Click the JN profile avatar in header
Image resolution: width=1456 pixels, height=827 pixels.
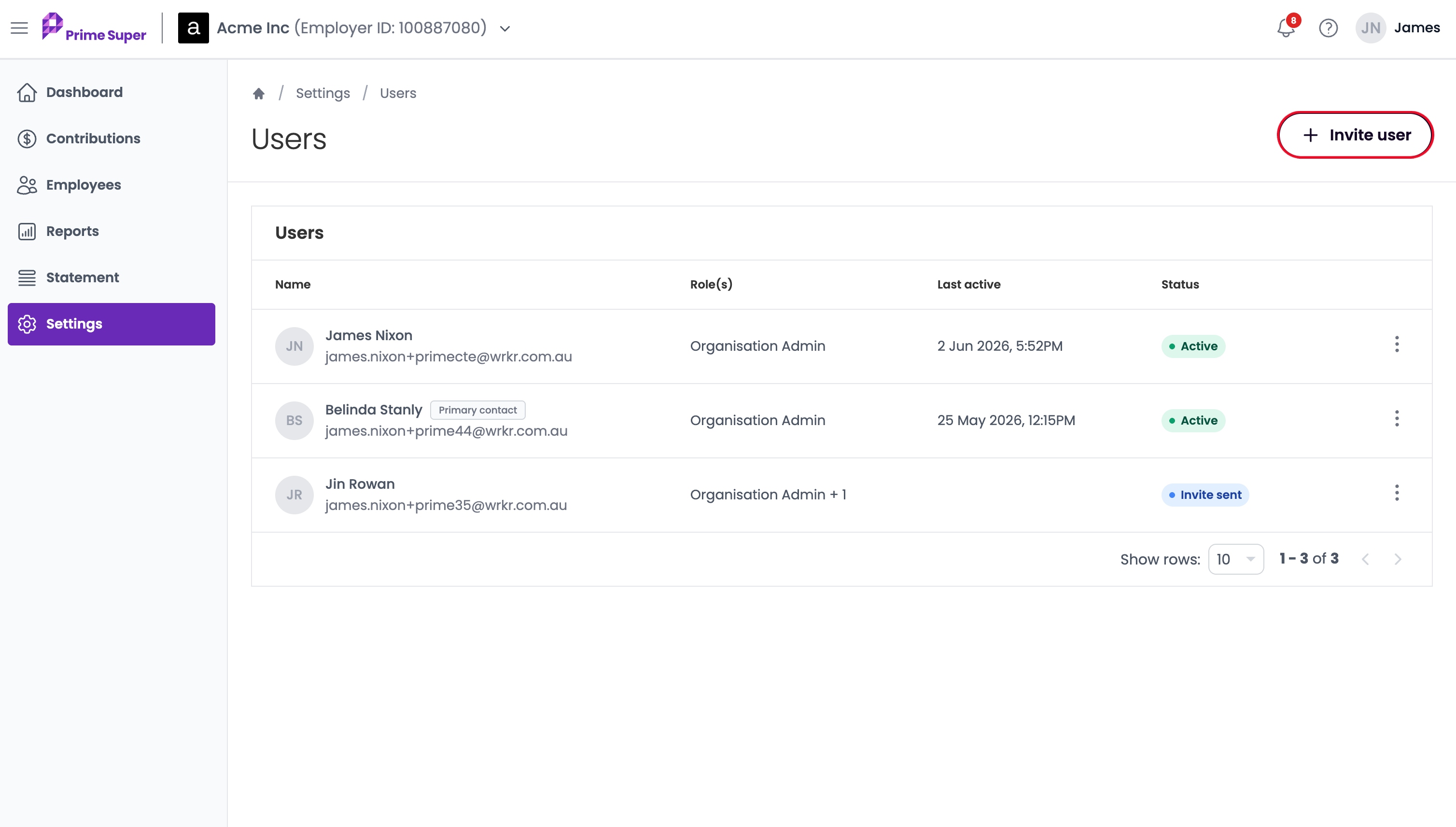point(1370,28)
